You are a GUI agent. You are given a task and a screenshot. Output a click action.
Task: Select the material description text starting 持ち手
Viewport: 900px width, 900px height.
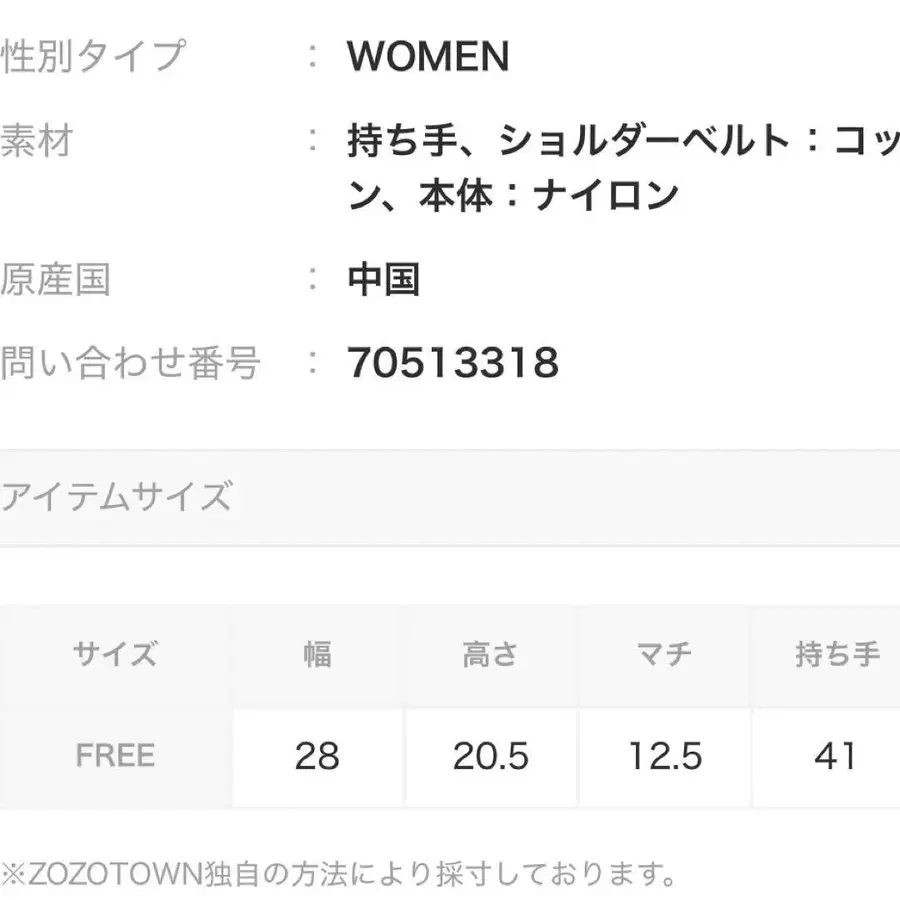(620, 167)
